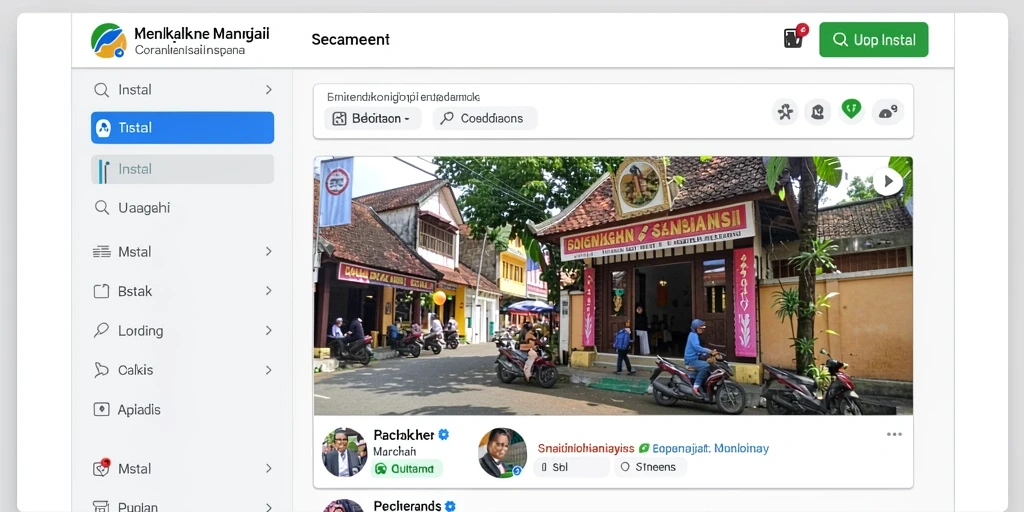
Task: Select the highlighted Tistal sidebar item
Action: [182, 127]
